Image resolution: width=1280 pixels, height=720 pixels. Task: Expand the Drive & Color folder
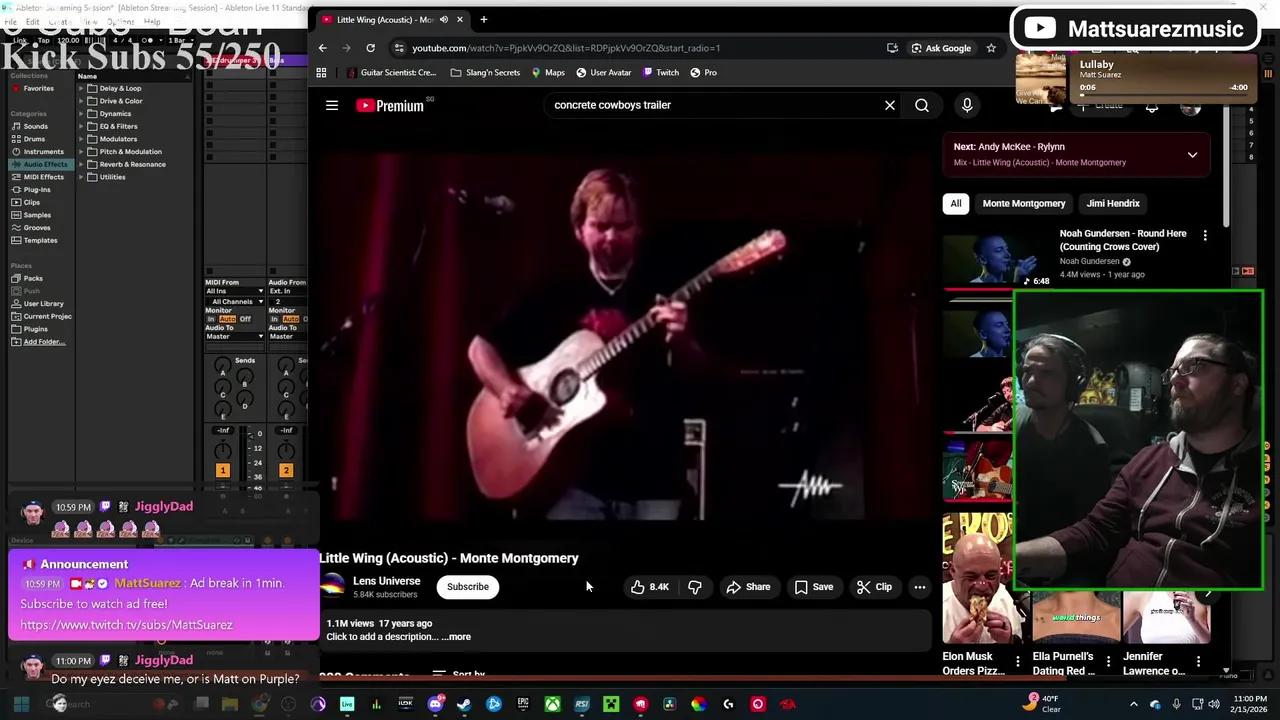click(x=82, y=101)
